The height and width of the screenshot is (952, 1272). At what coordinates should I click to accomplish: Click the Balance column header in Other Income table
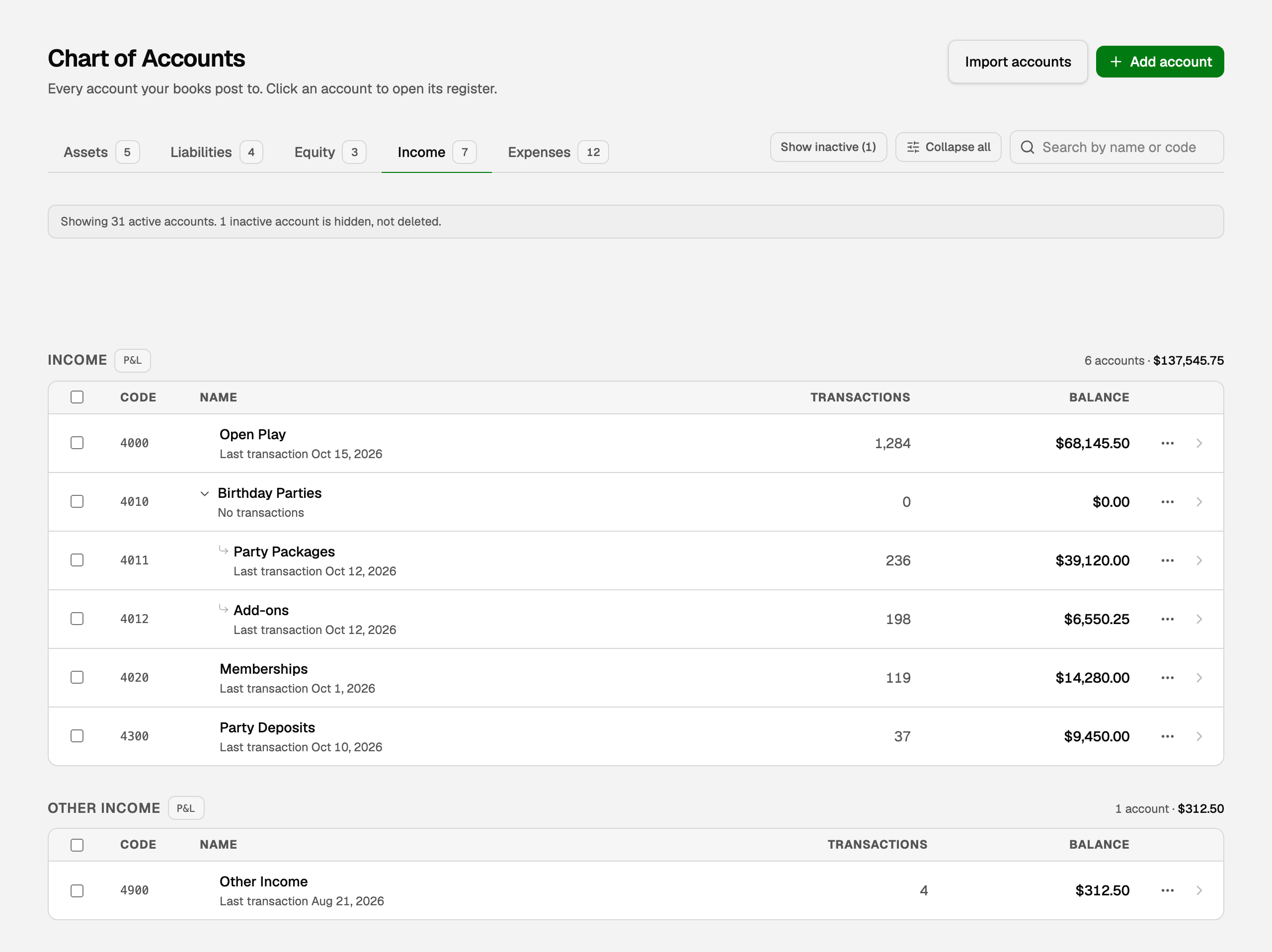tap(1099, 845)
